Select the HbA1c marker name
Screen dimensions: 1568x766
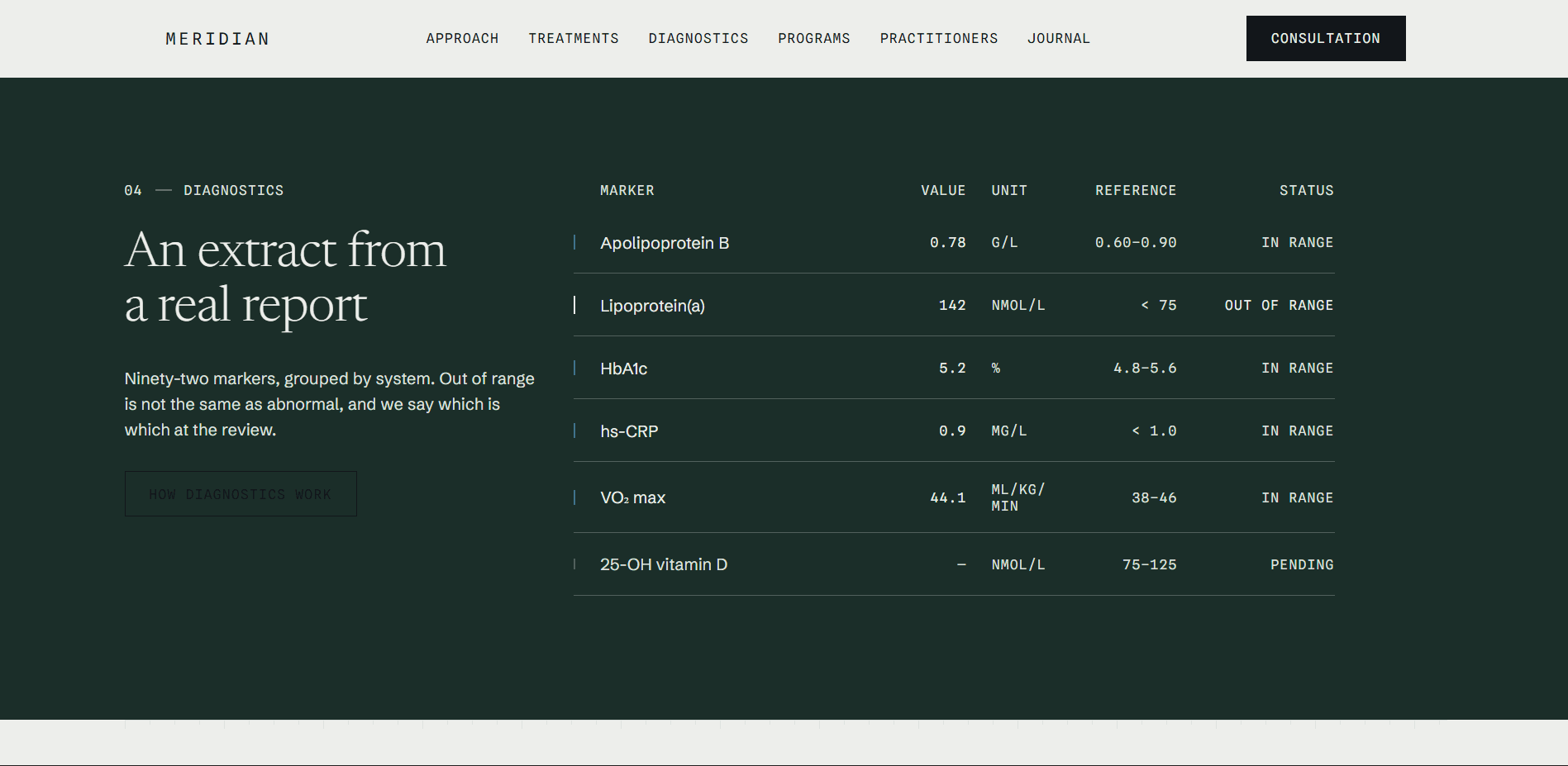623,369
